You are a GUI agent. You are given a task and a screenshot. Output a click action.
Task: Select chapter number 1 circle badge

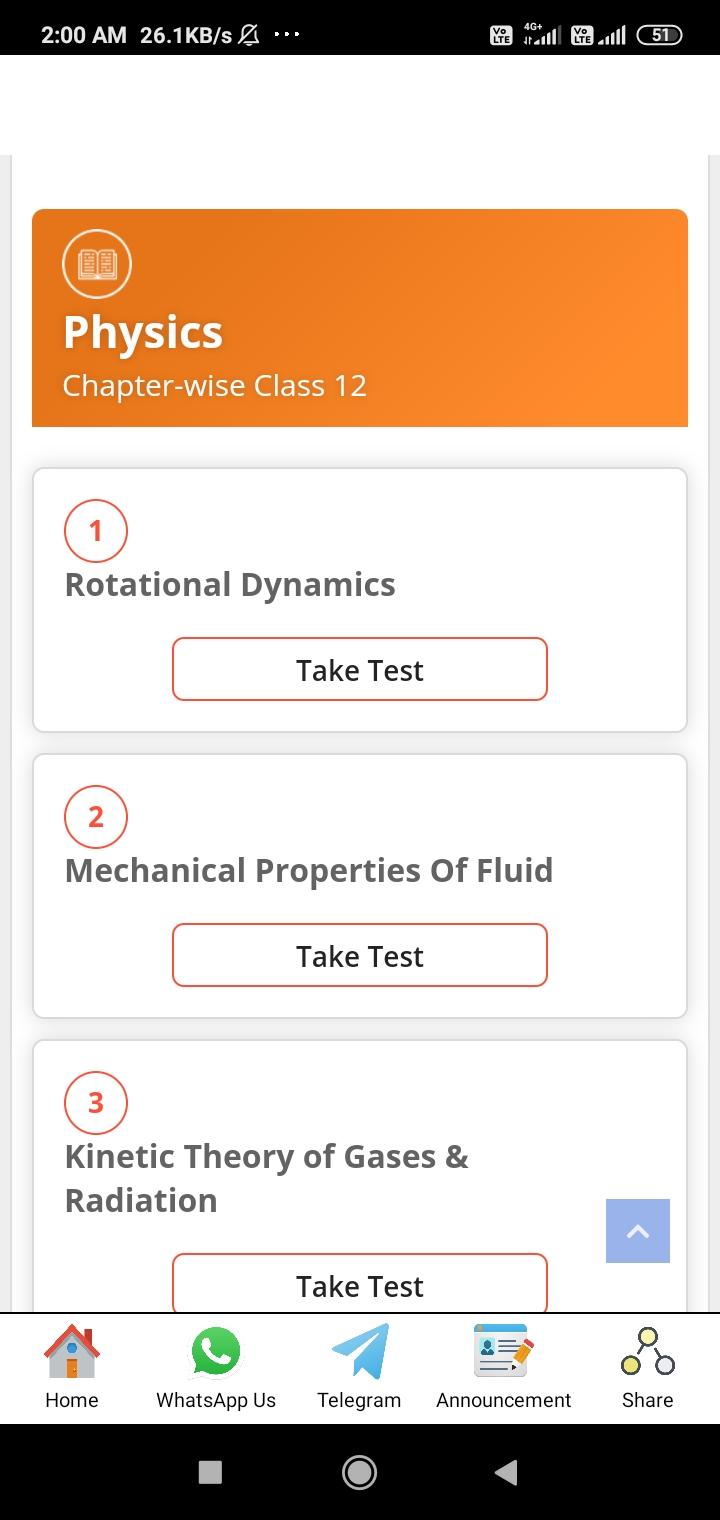pyautogui.click(x=96, y=530)
